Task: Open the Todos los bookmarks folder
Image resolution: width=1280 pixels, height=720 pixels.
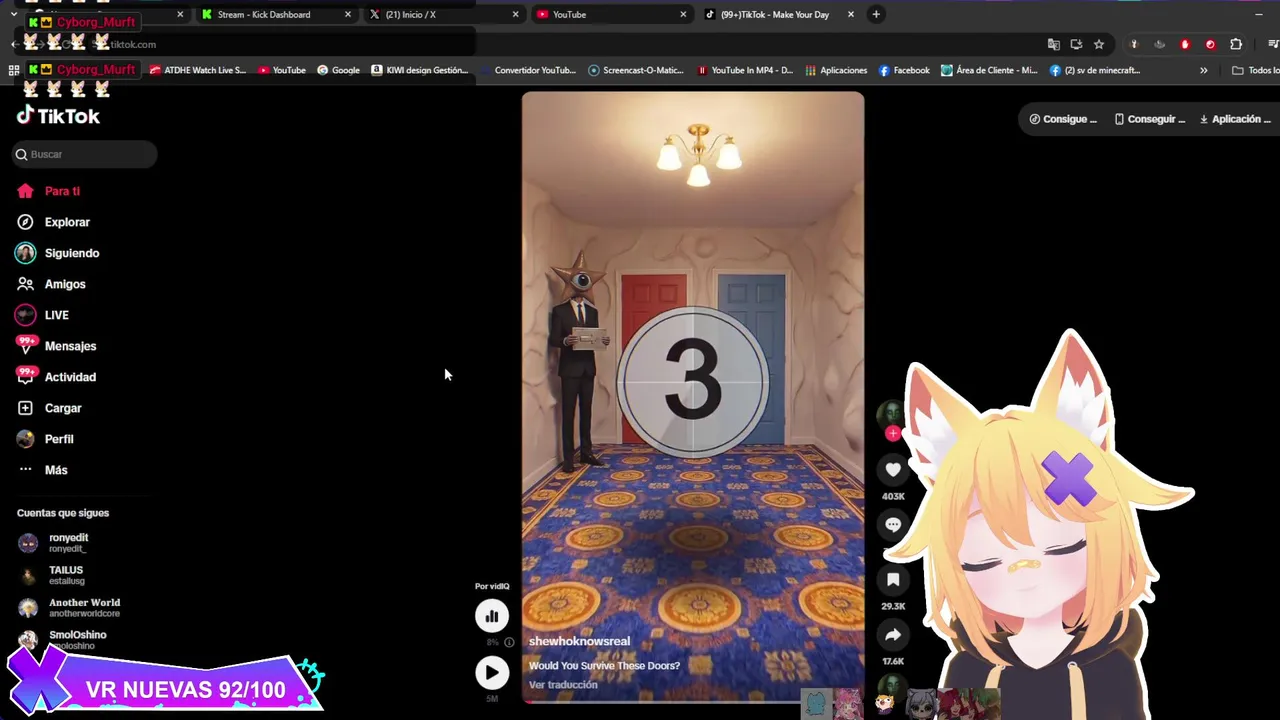Action: (1255, 70)
